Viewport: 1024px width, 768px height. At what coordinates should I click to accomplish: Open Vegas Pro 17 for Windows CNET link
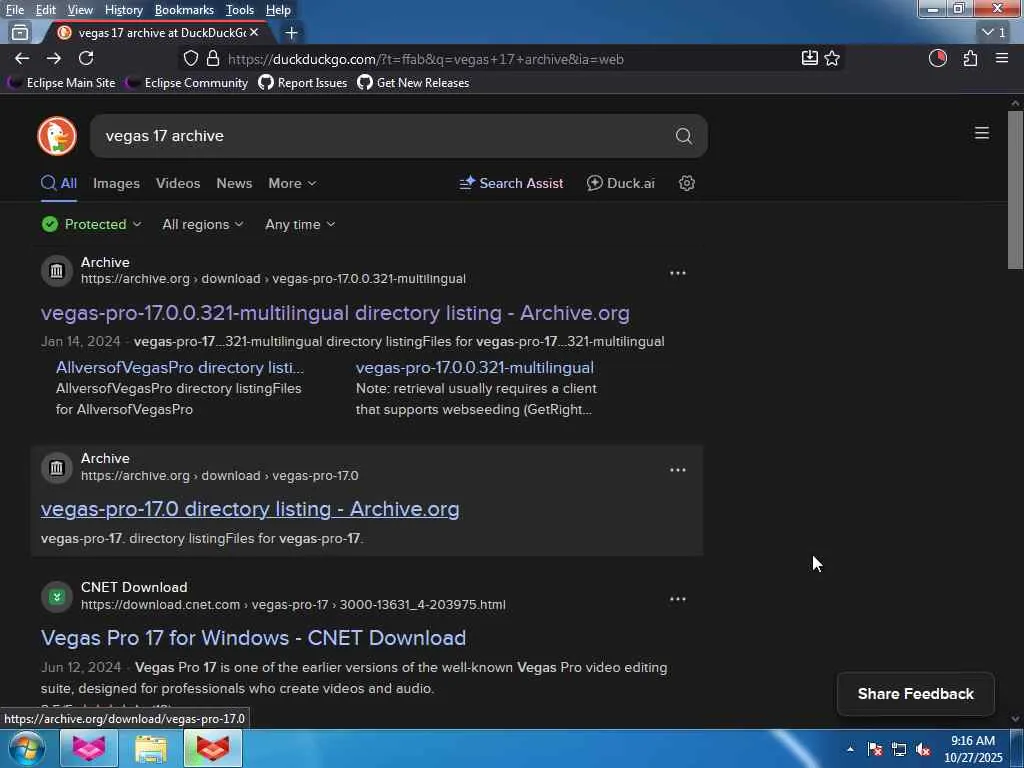pyautogui.click(x=253, y=637)
